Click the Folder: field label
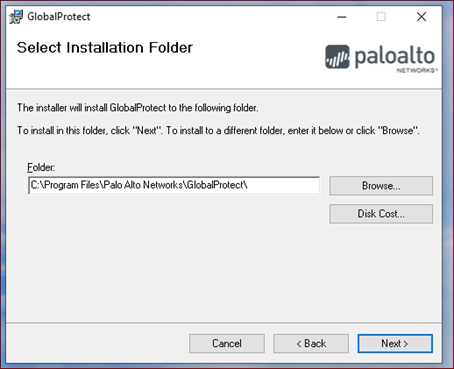Viewport: 454px width, 369px height. tap(41, 167)
